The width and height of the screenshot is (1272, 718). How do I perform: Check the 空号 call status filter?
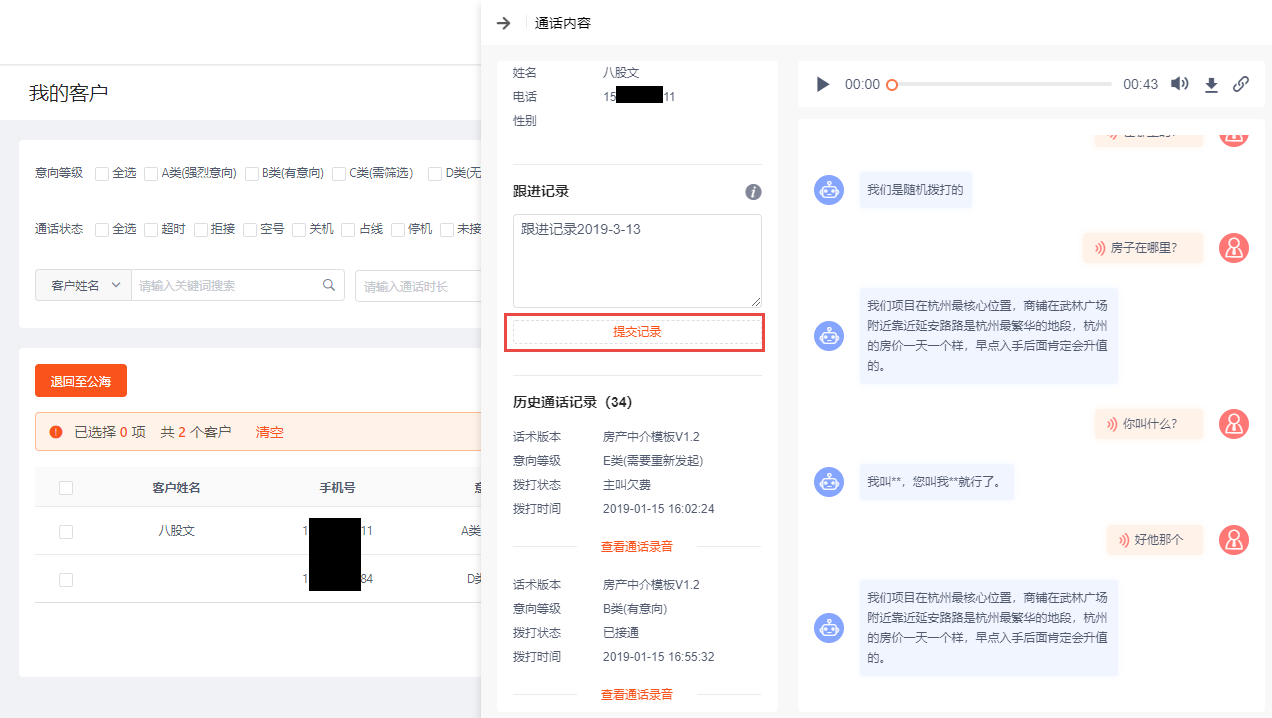pos(250,229)
